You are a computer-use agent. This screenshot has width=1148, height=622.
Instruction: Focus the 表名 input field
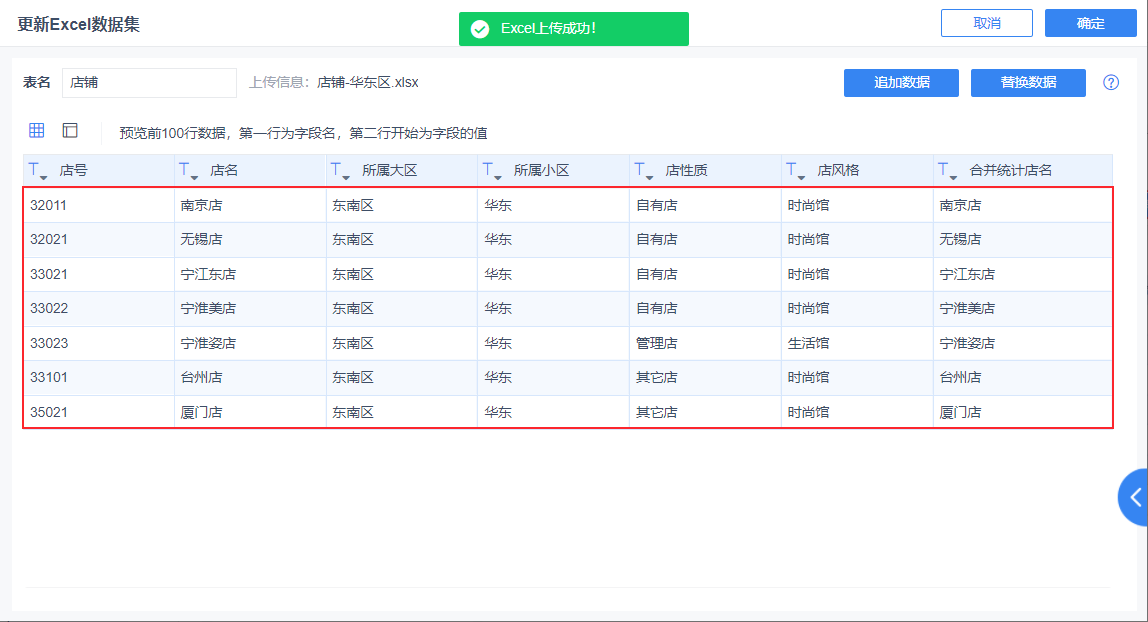pyautogui.click(x=149, y=83)
